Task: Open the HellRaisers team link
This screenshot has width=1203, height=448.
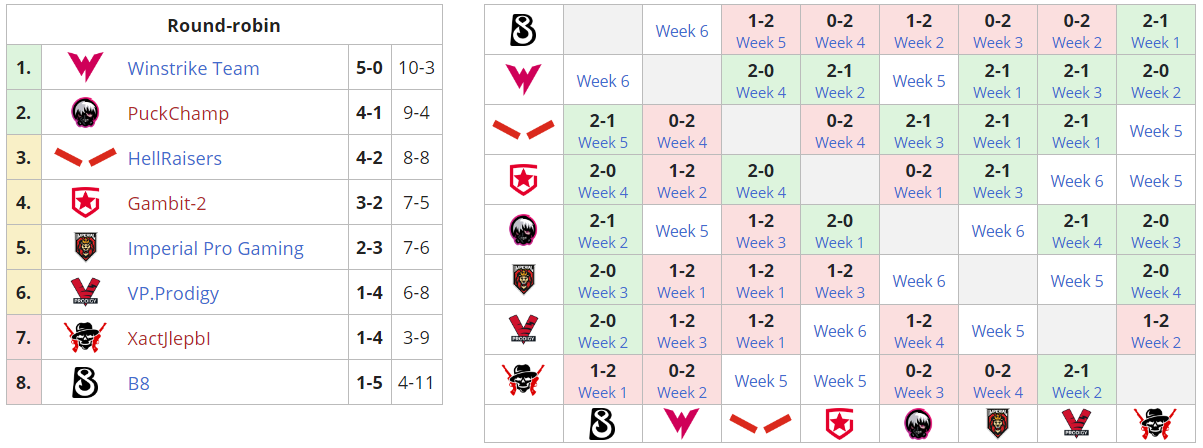Action: click(175, 159)
